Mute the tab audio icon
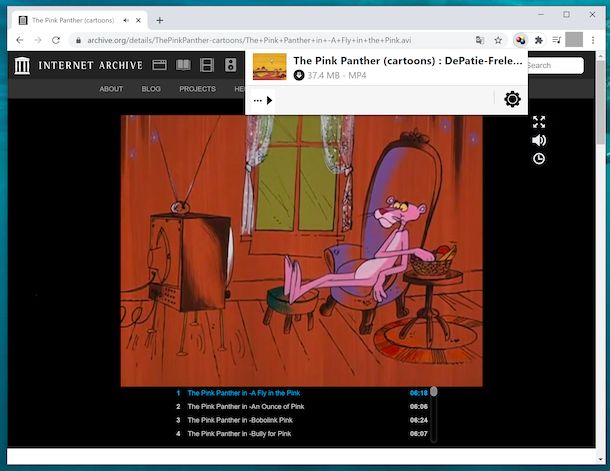Screen dimensions: 610x471 pos(126,20)
